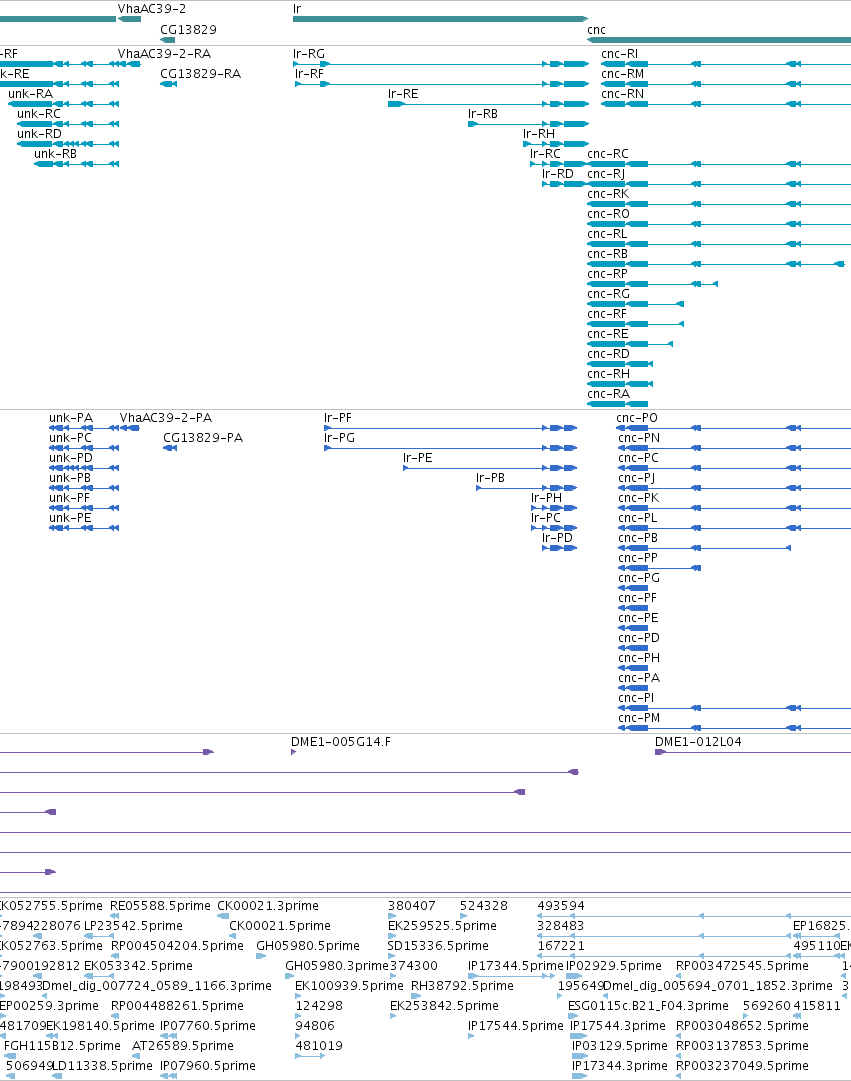The width and height of the screenshot is (851, 1081).
Task: Click transcript CG13829-RA label
Action: pyautogui.click(x=201, y=74)
